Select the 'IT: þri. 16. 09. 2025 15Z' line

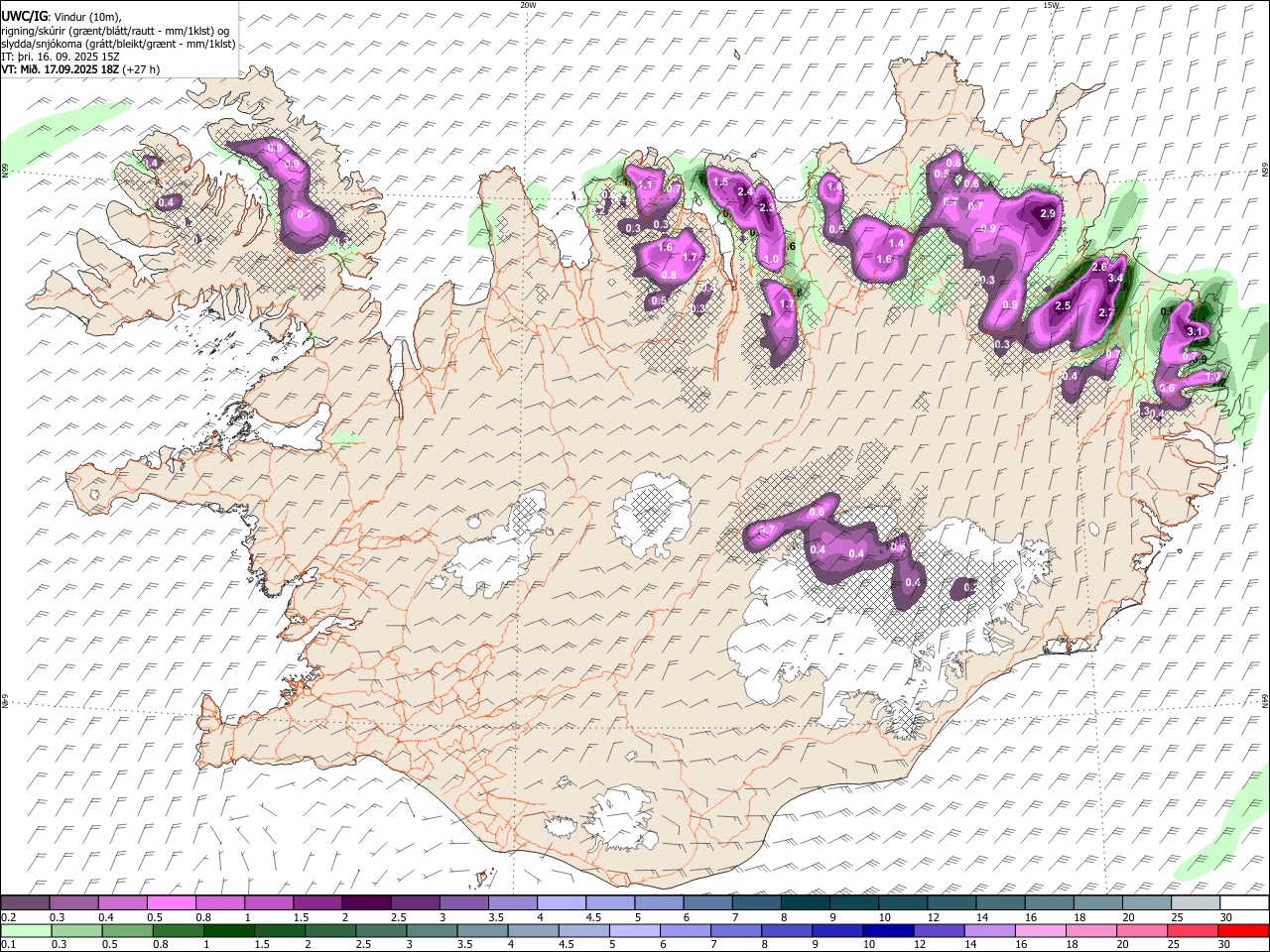(x=60, y=57)
